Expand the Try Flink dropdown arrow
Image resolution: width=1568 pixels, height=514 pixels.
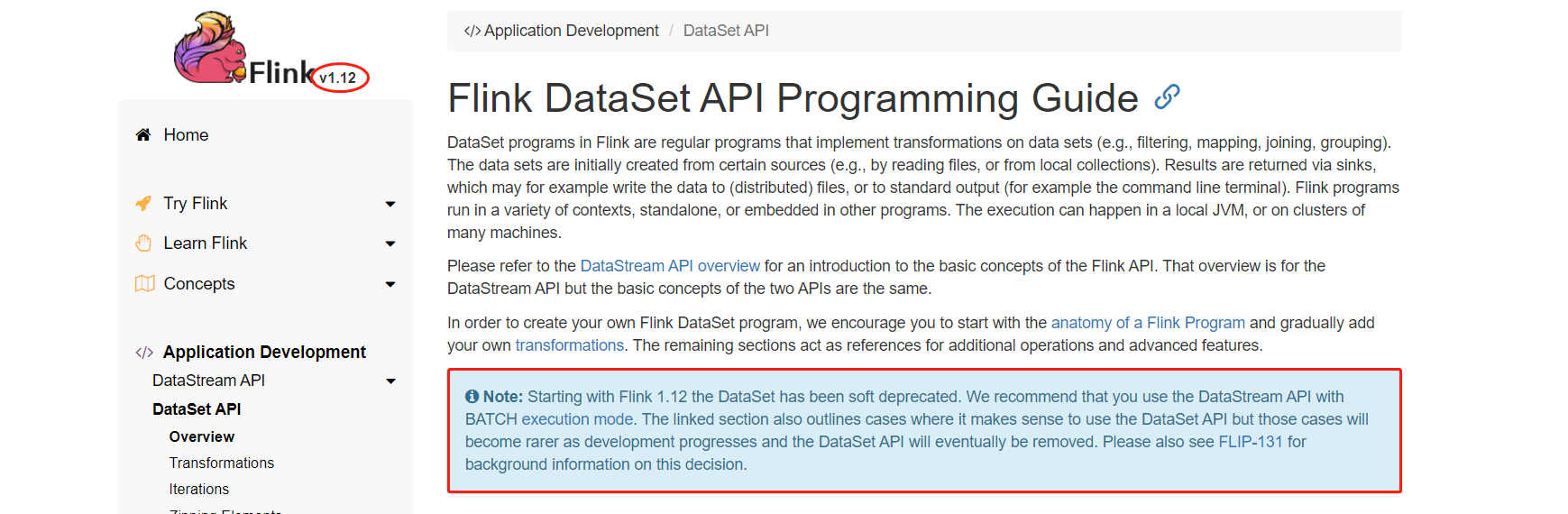pos(390,205)
